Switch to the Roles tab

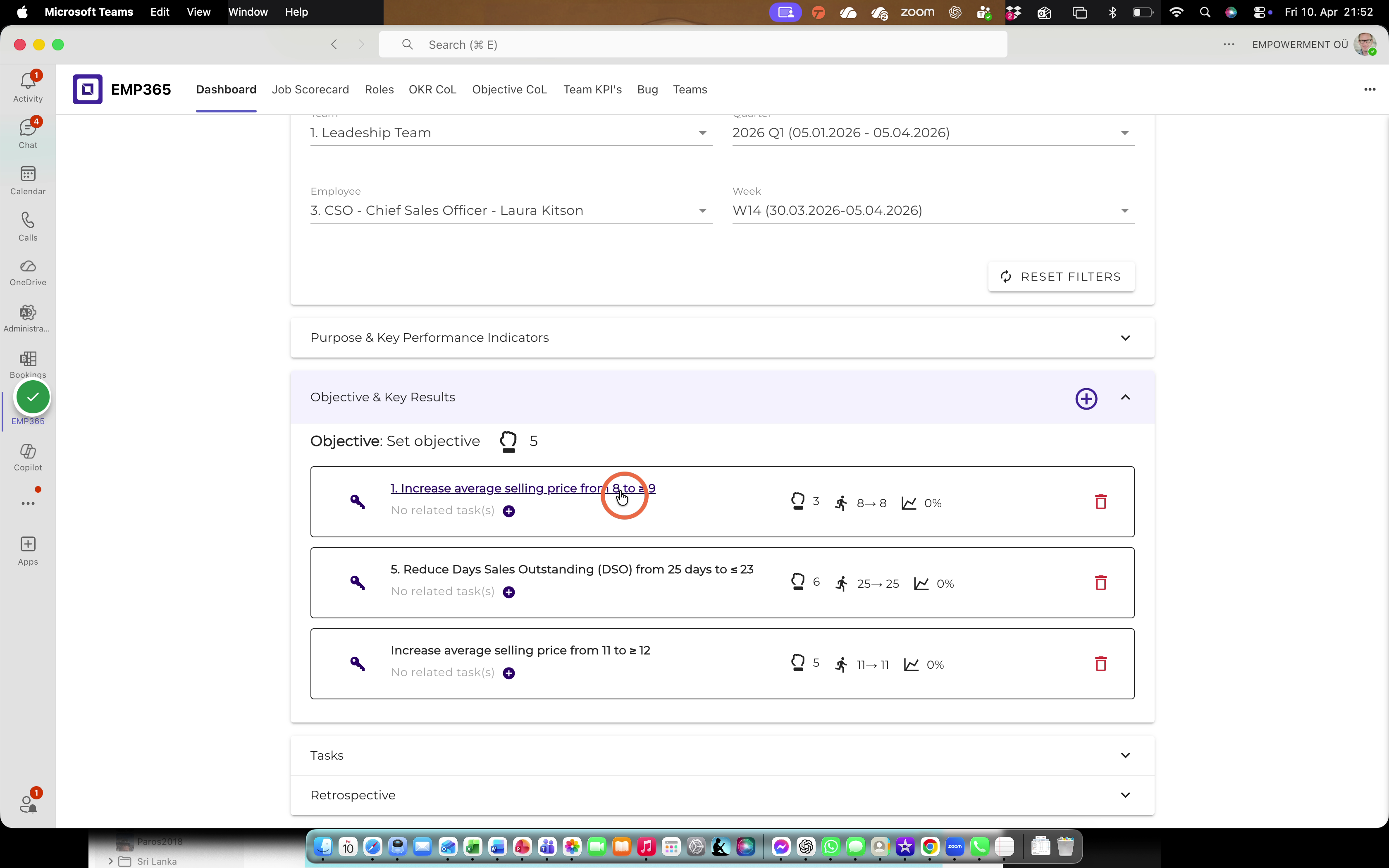click(x=379, y=90)
